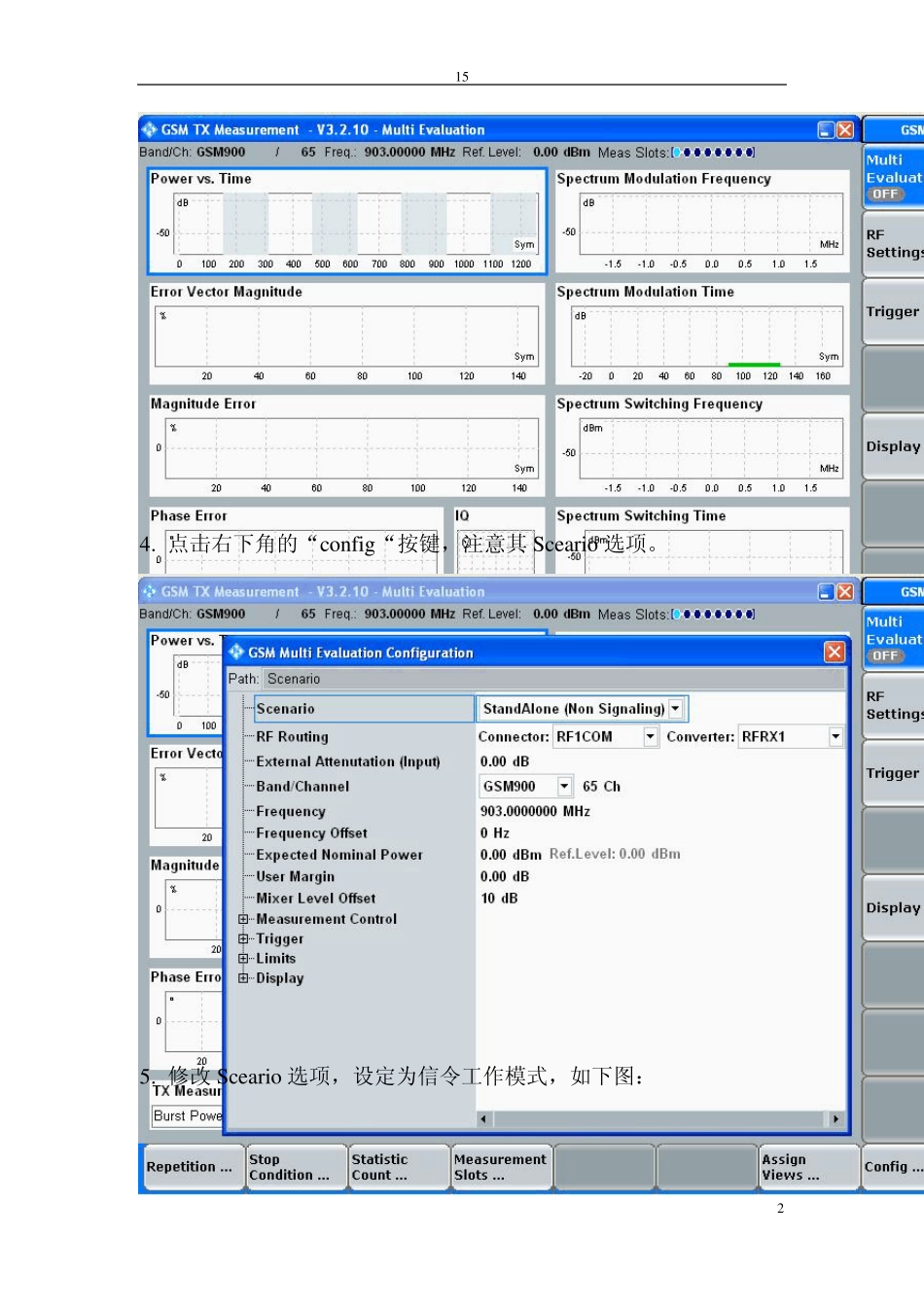This screenshot has height=1307, width=924.
Task: Open the Converter dropdown set to RFRX1
Action: coord(835,737)
